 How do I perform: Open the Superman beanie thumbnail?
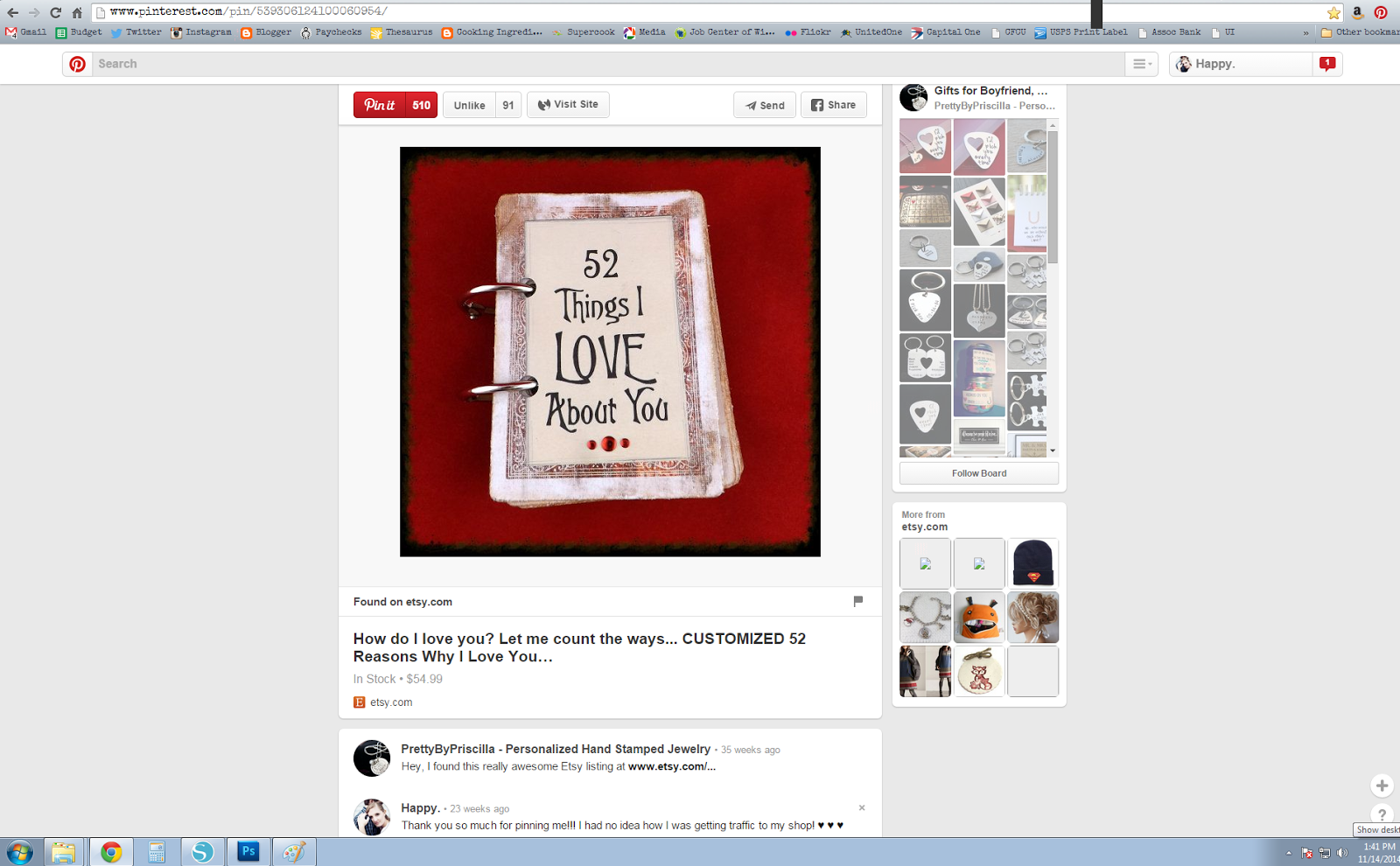click(1032, 563)
